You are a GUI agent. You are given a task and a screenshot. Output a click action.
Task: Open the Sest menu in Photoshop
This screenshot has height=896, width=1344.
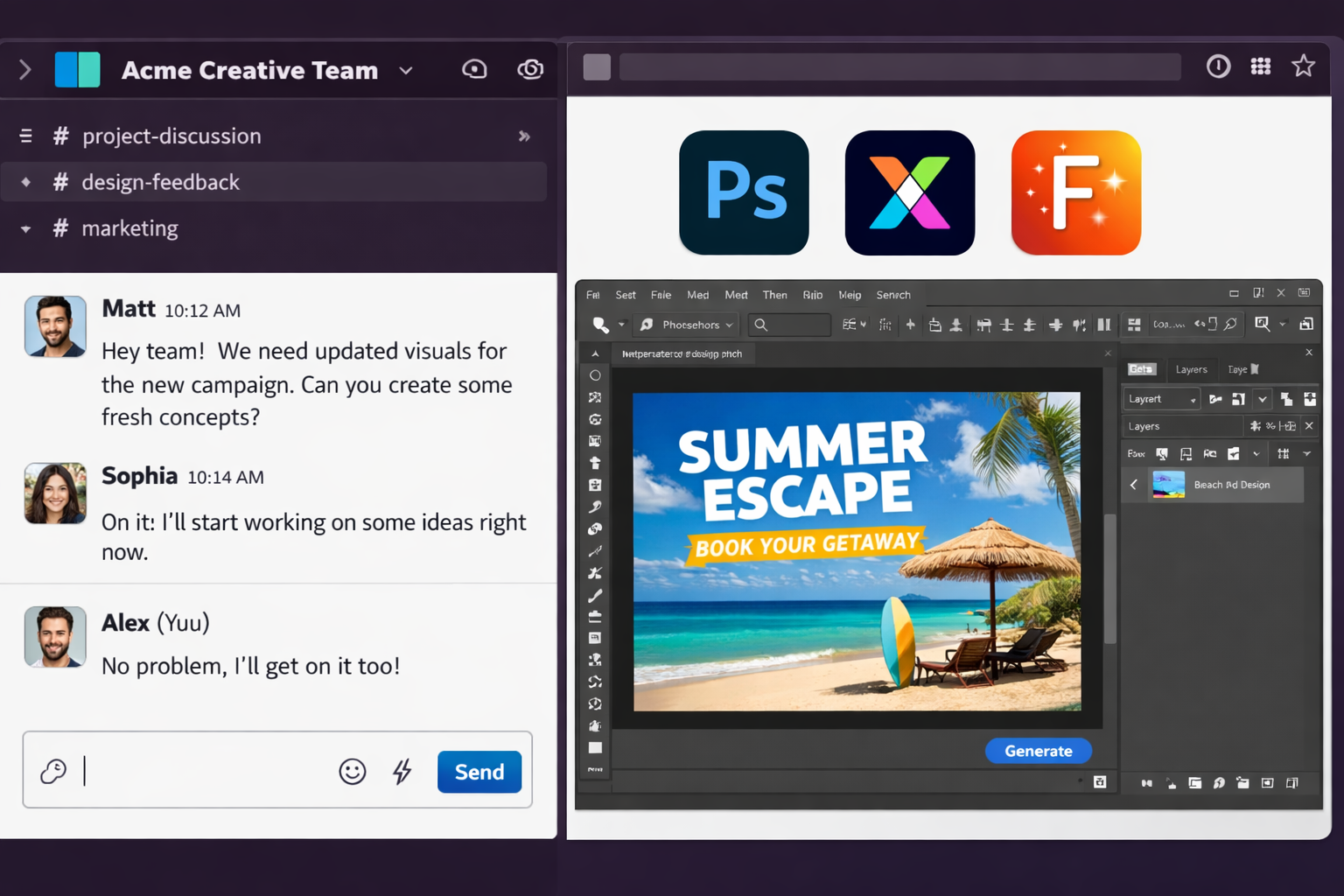click(626, 295)
